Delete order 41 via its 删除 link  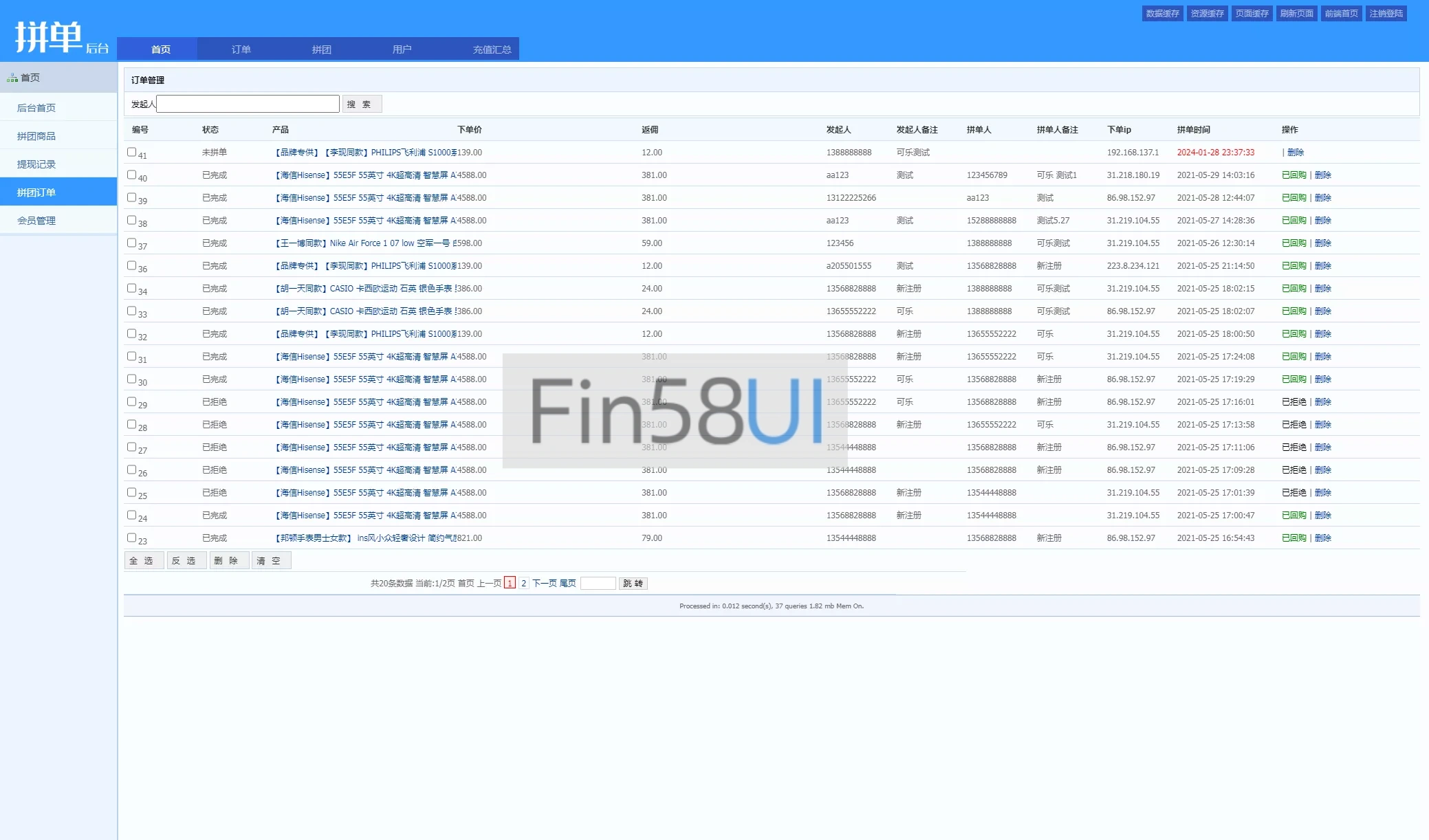coord(1296,153)
